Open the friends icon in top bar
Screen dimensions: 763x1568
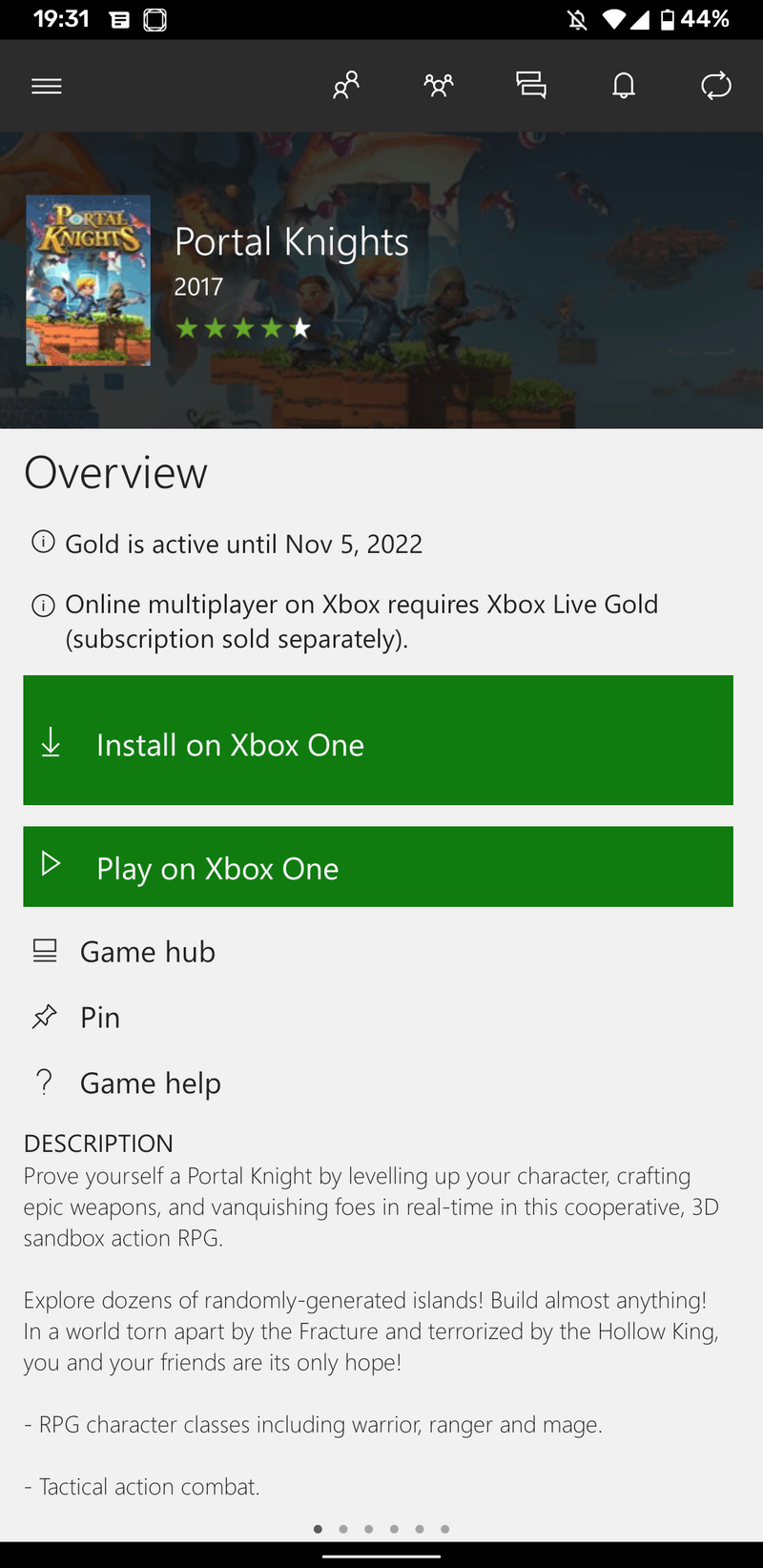pos(345,86)
